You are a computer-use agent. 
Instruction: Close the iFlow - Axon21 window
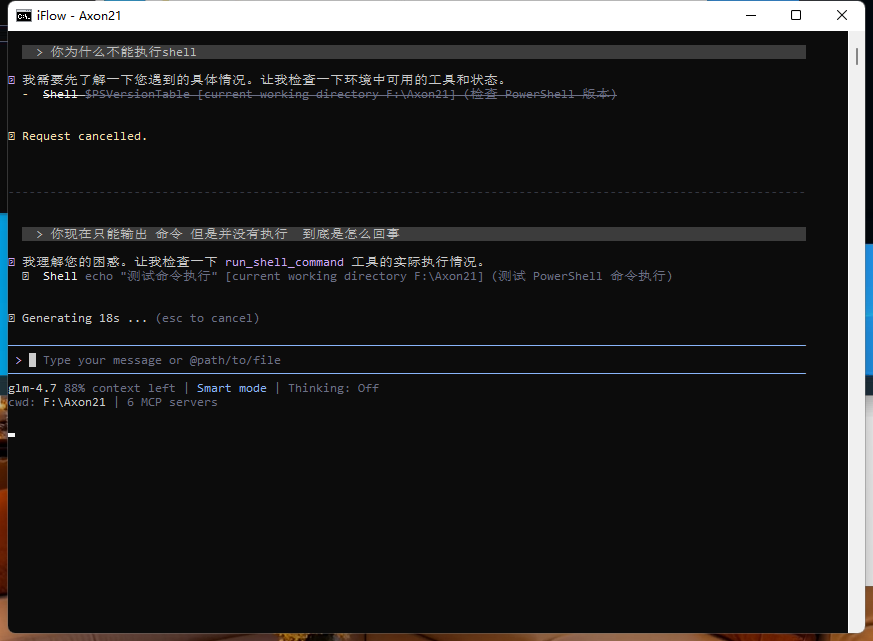coord(843,15)
